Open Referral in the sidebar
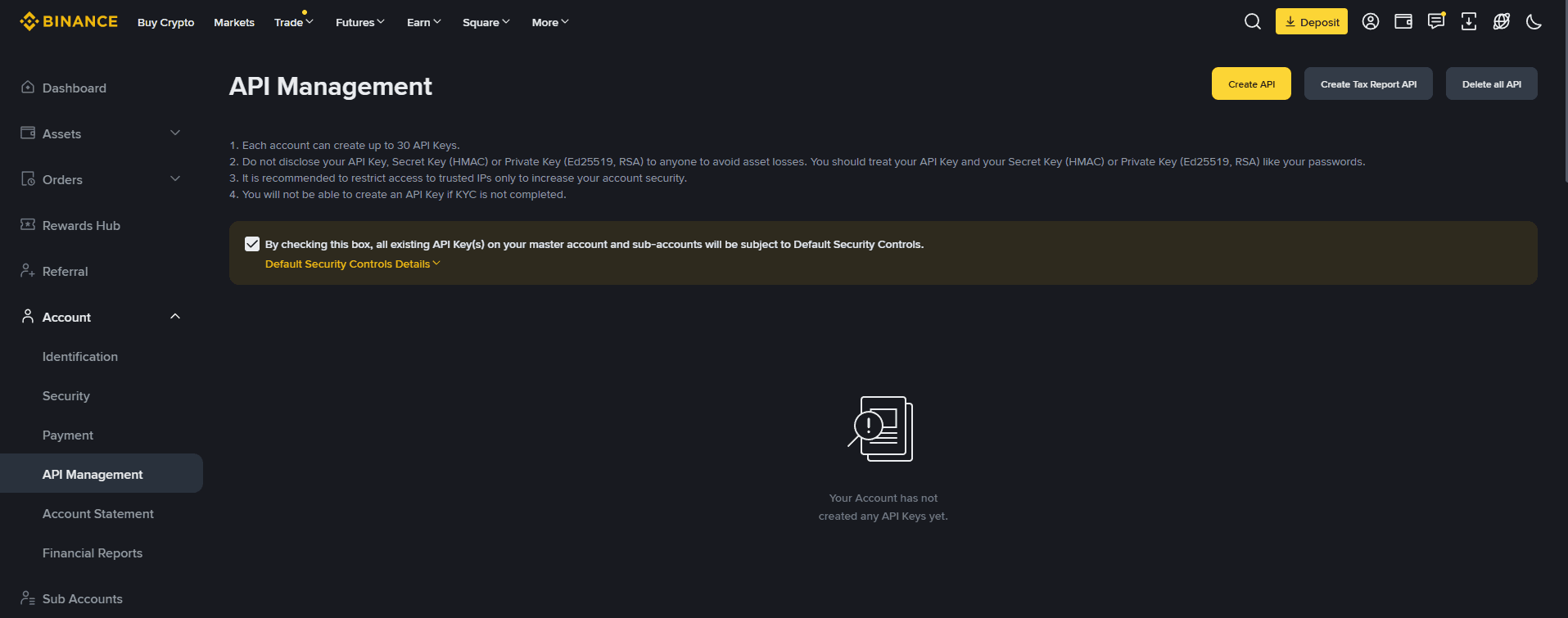The image size is (1568, 618). coord(65,271)
